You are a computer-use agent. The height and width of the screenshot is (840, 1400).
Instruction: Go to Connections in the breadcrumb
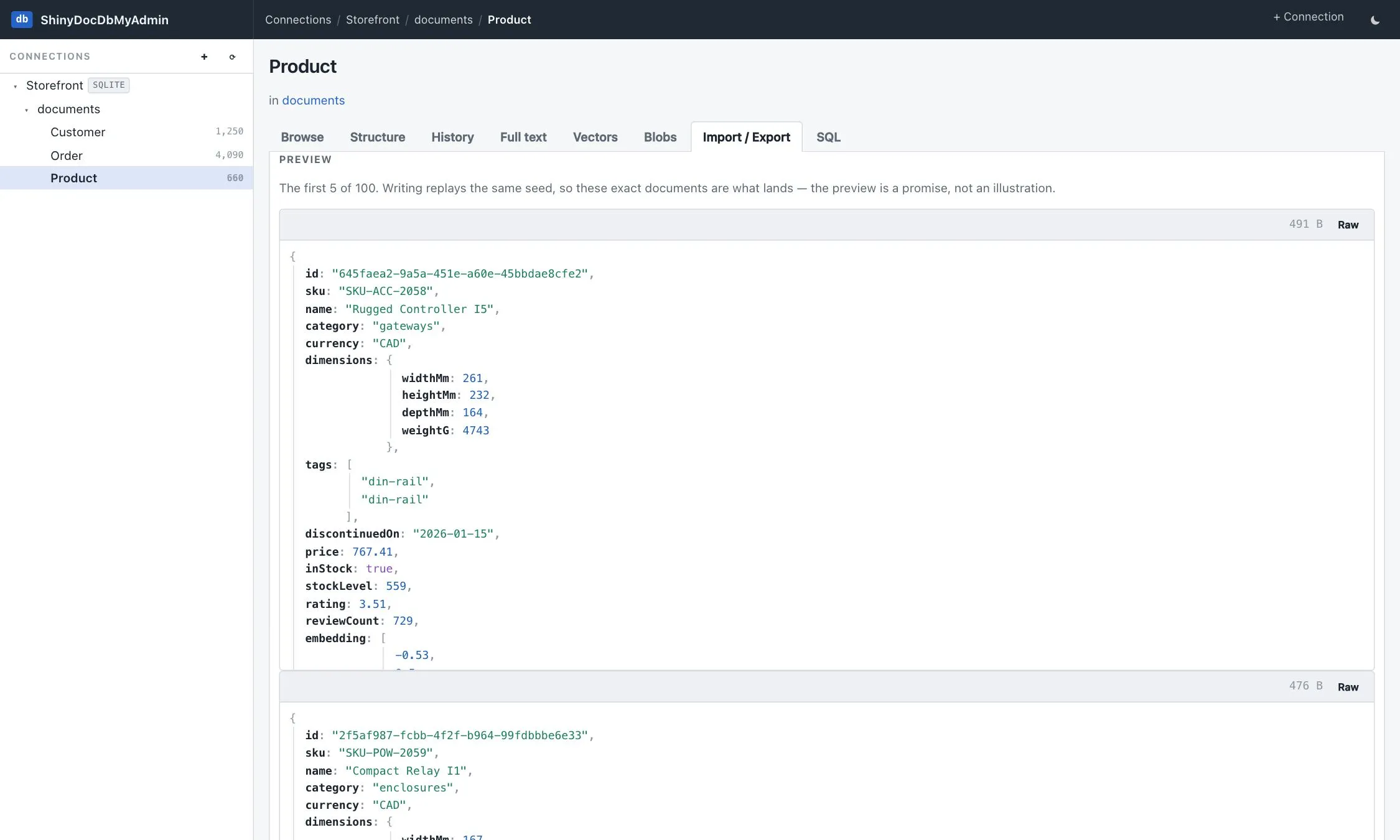coord(298,20)
